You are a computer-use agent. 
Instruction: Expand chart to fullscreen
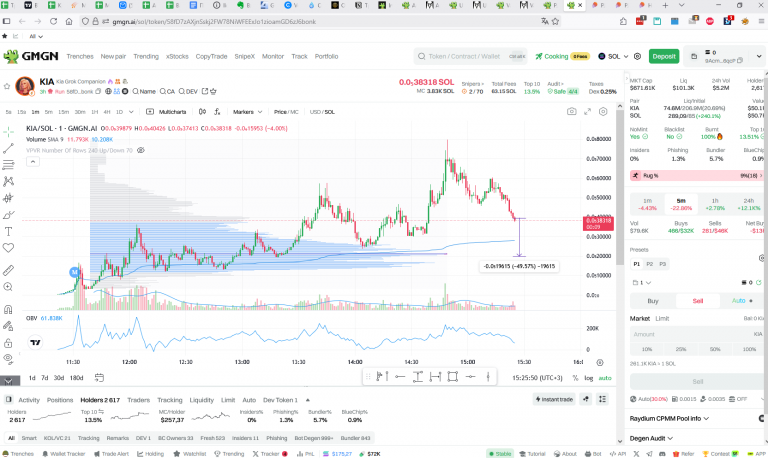pyautogui.click(x=587, y=112)
